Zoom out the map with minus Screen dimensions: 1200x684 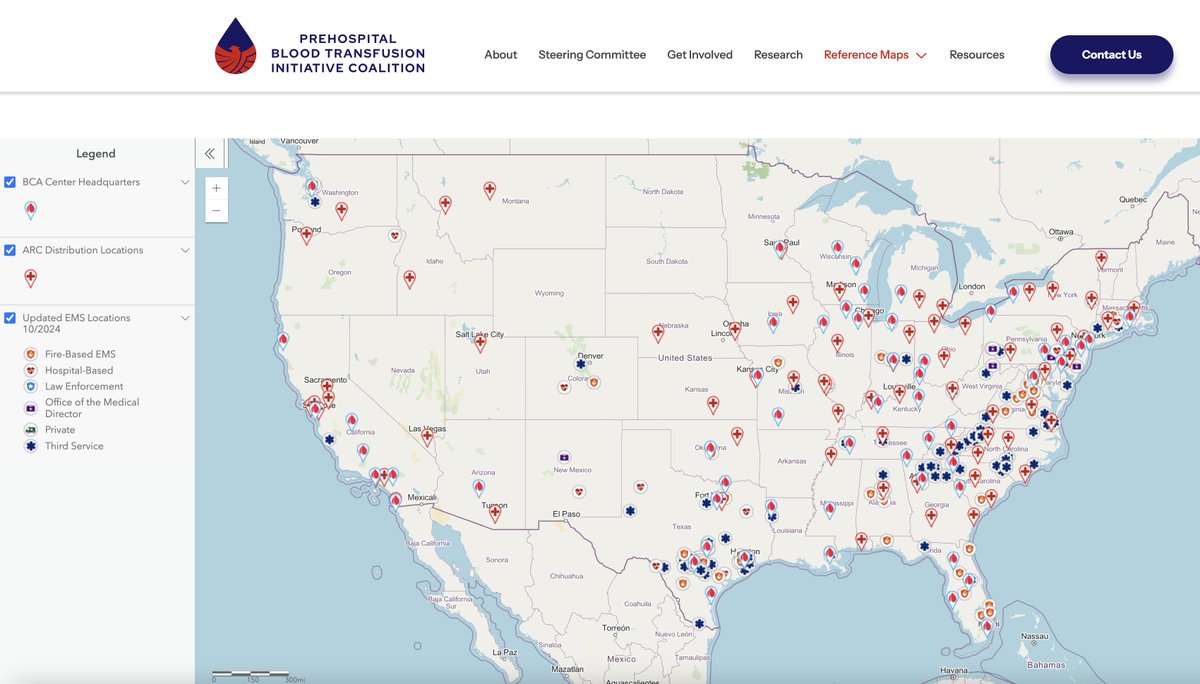point(216,211)
